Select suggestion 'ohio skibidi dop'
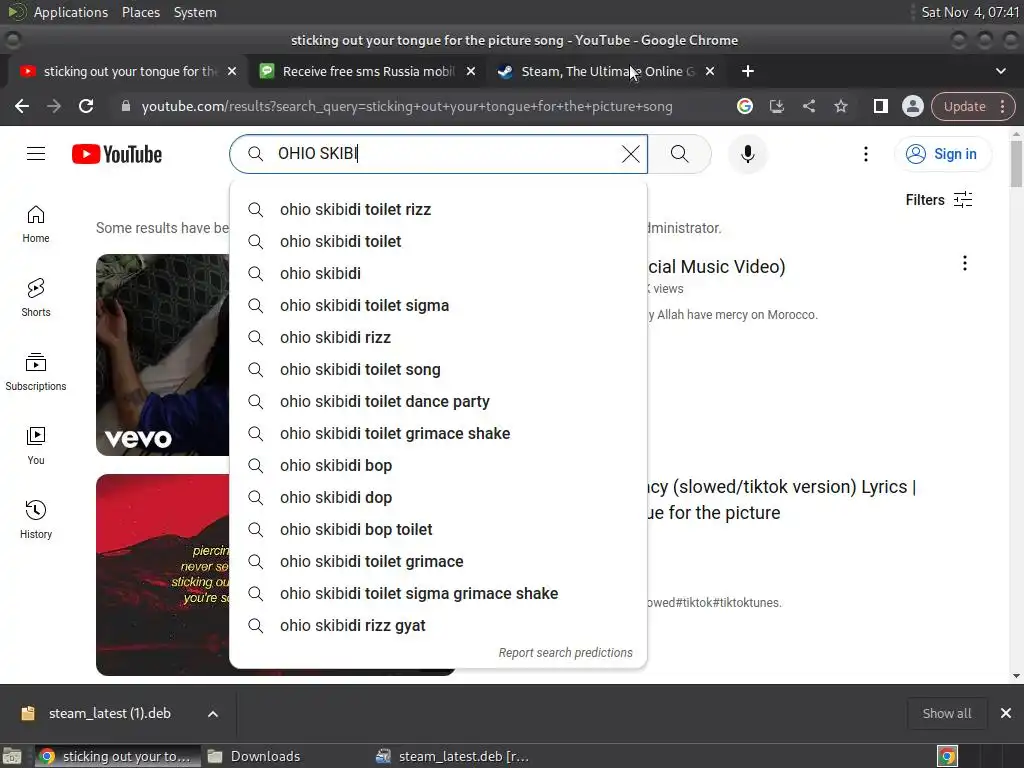The width and height of the screenshot is (1024, 768). coord(438,498)
